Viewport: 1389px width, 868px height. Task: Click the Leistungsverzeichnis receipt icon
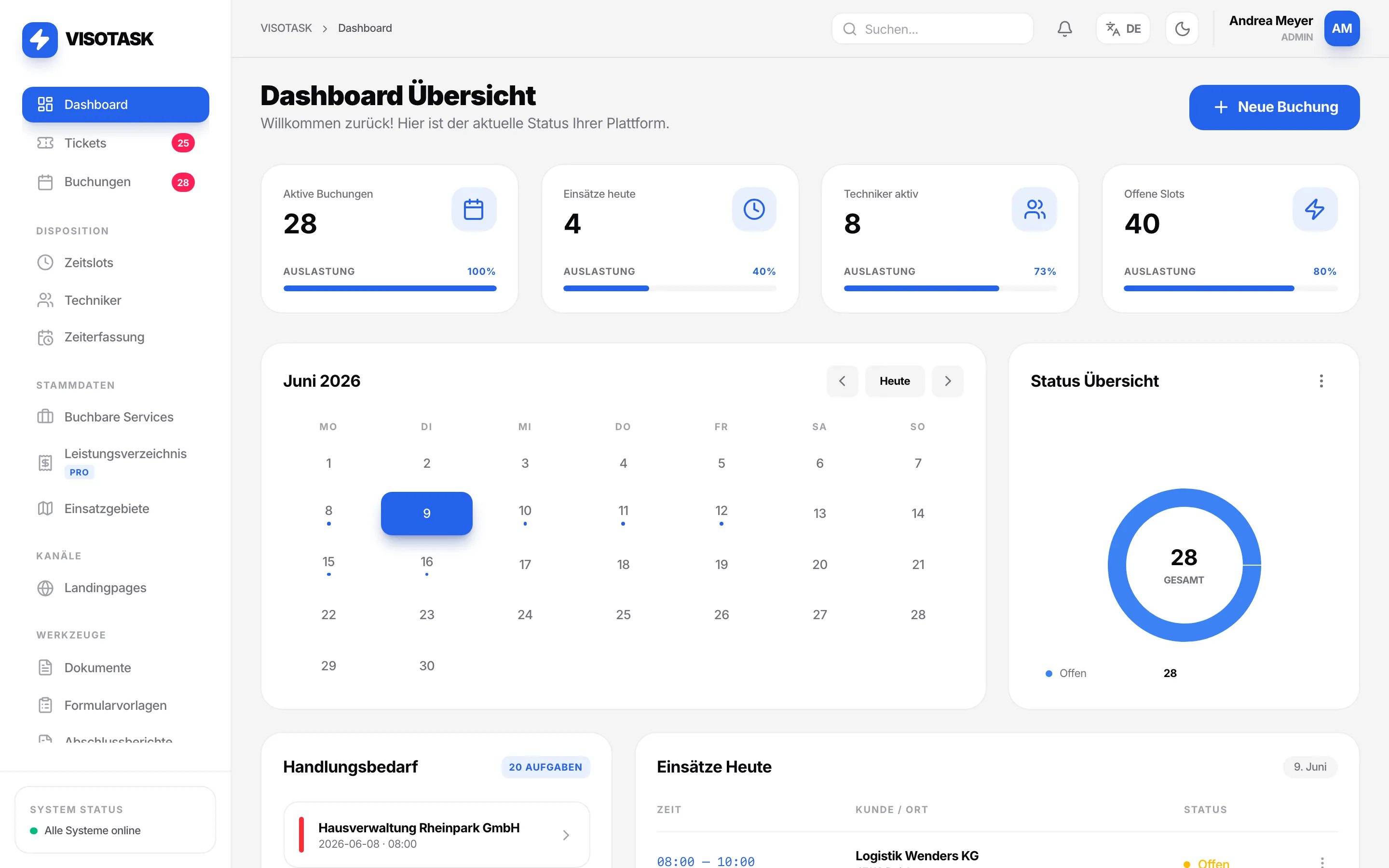click(x=45, y=463)
